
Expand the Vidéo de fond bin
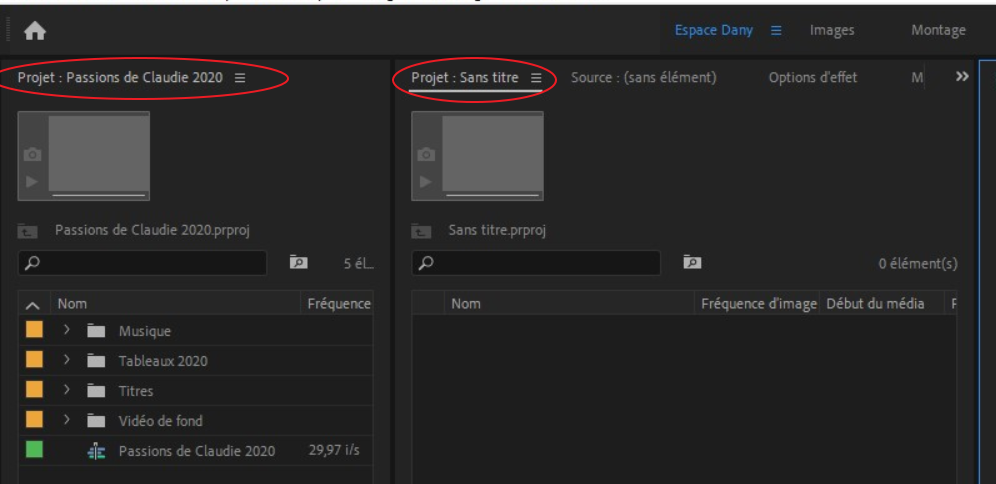[x=67, y=419]
